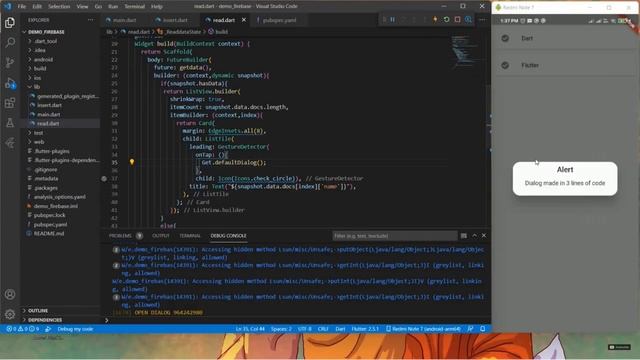This screenshot has height=360, width=640.
Task: Expand the ios folder
Action: click(37, 78)
